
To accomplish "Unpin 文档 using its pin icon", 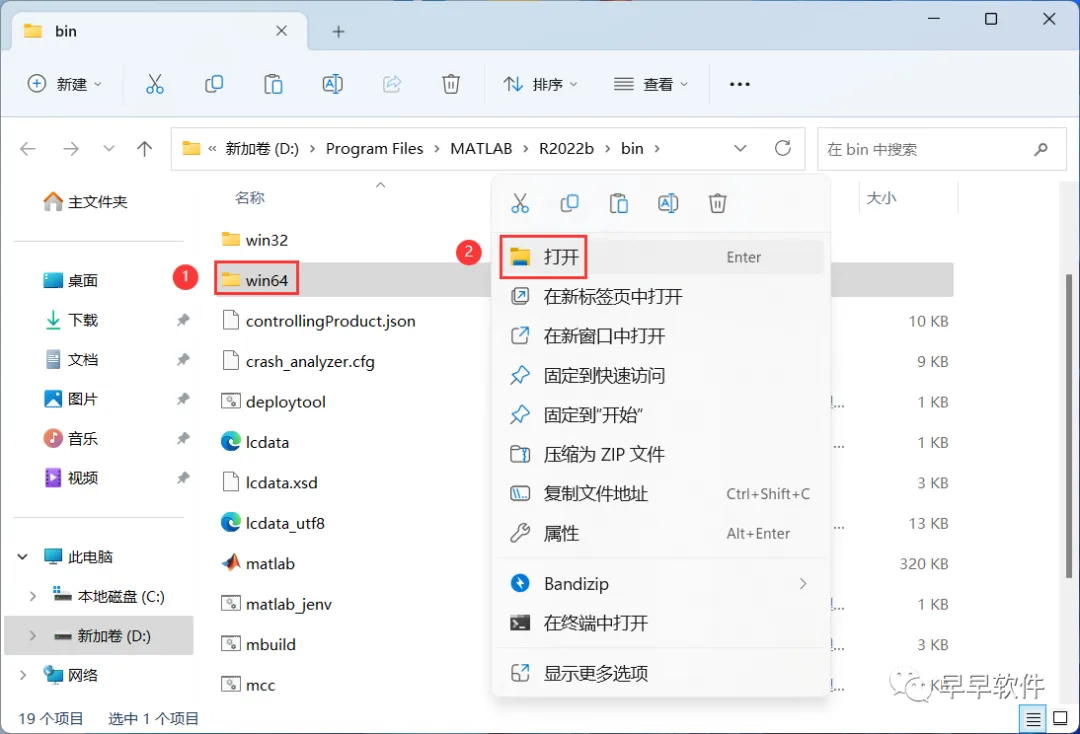I will tap(183, 359).
